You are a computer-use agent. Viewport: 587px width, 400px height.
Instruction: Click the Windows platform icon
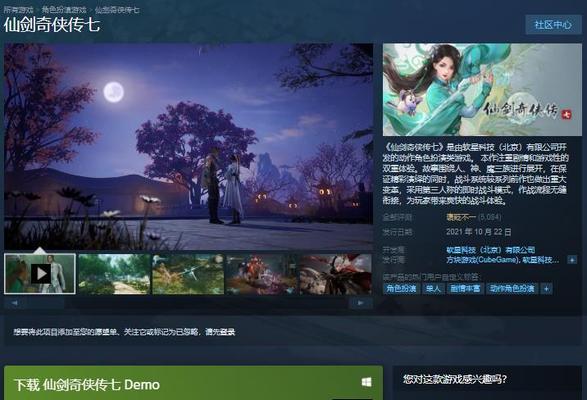point(367,382)
